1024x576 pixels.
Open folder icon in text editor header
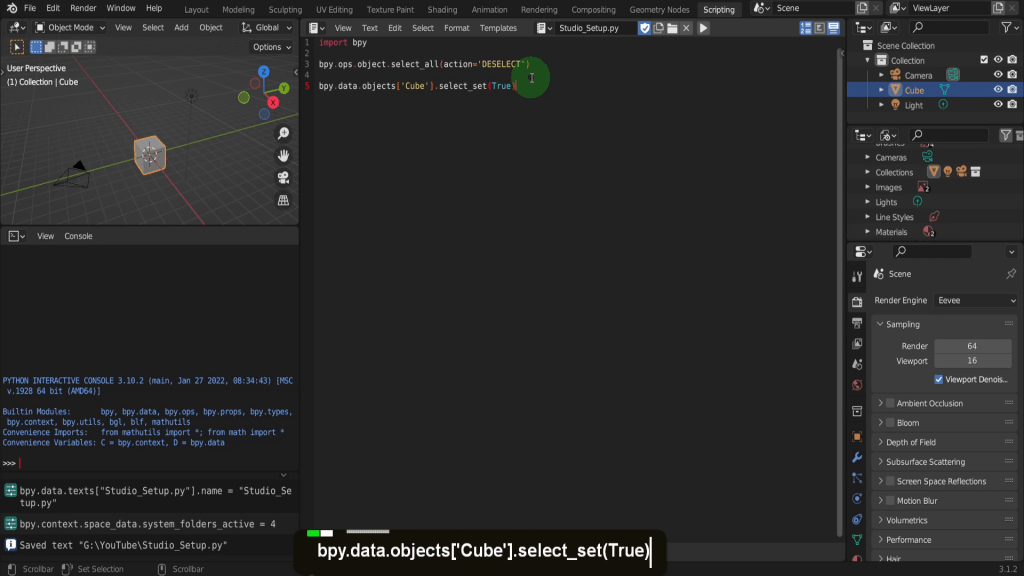[672, 28]
